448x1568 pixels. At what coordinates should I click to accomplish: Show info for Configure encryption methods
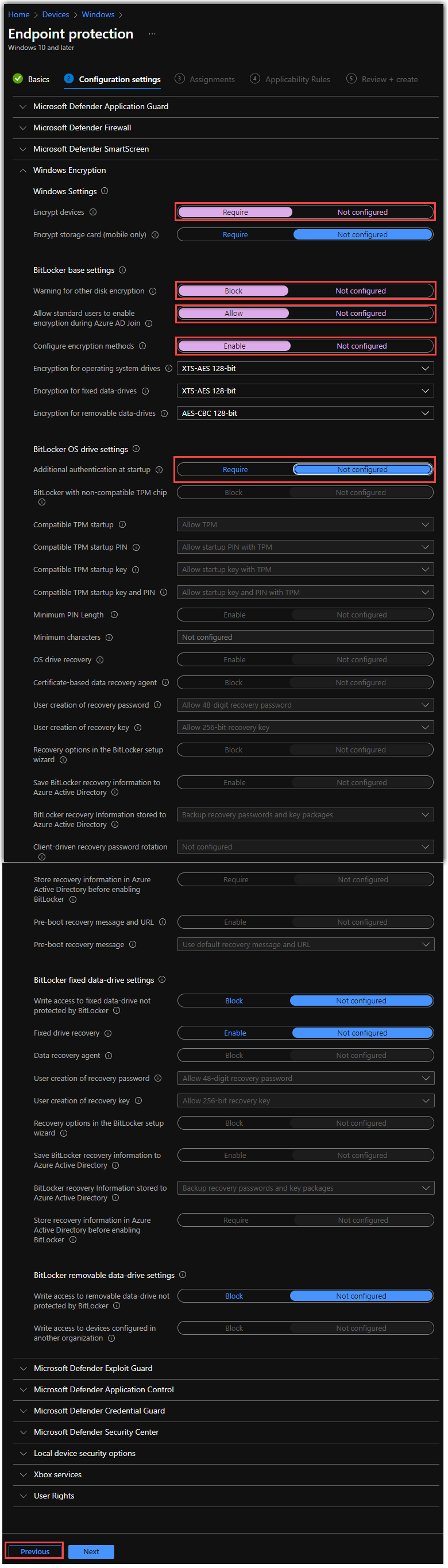[142, 346]
